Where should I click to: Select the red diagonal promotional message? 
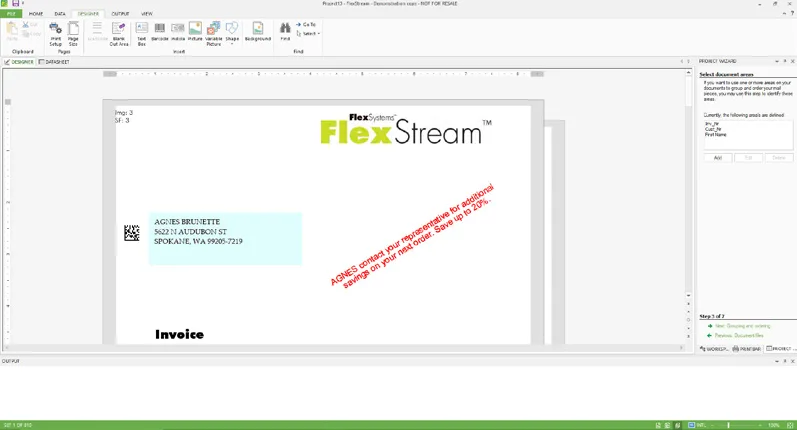[x=412, y=236]
